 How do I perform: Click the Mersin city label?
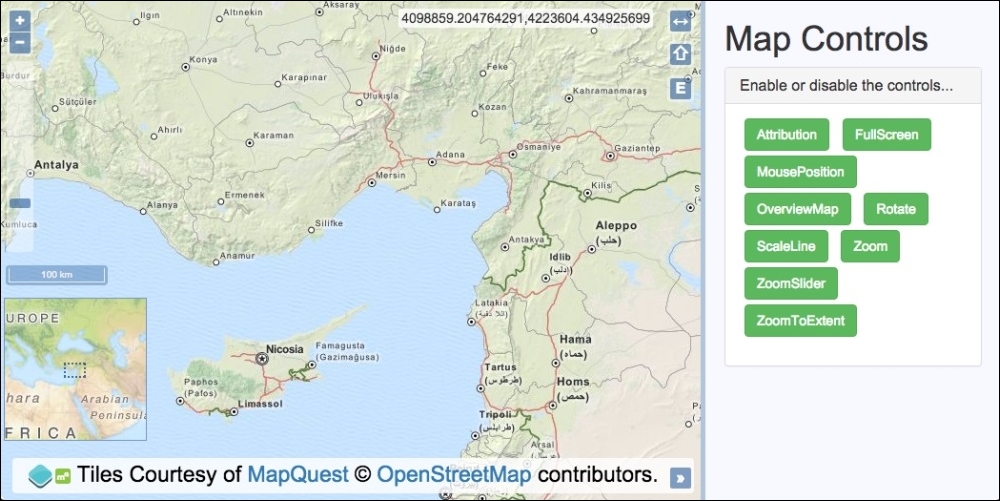pyautogui.click(x=390, y=175)
